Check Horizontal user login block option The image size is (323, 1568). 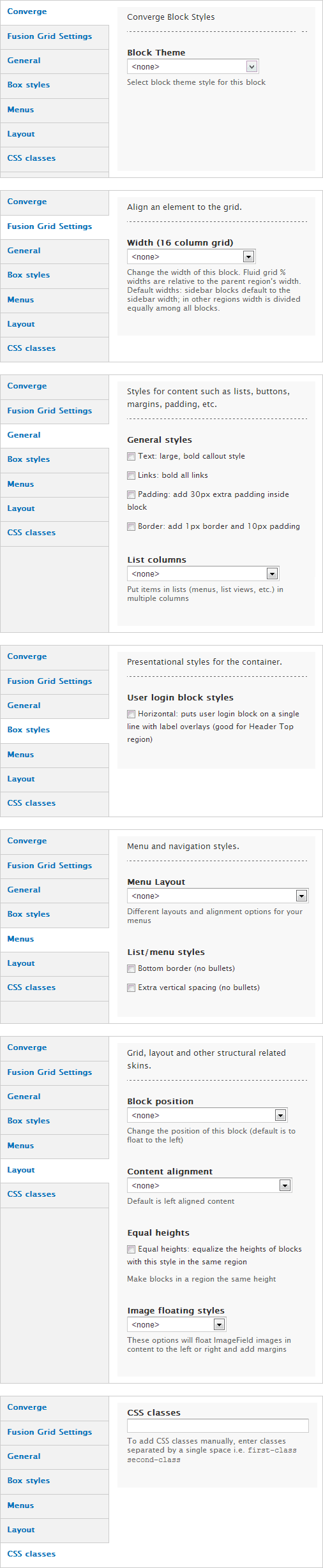[131, 714]
